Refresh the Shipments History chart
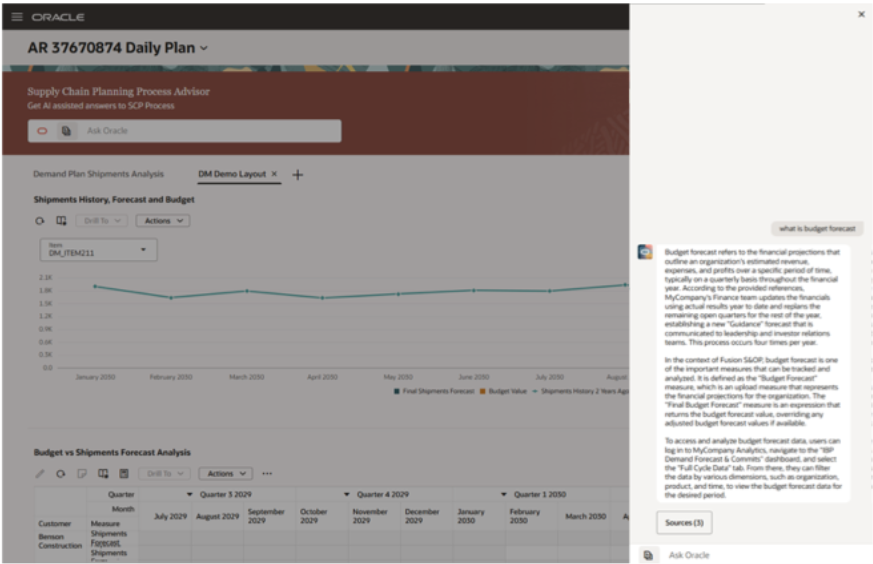The width and height of the screenshot is (873, 564). click(40, 221)
